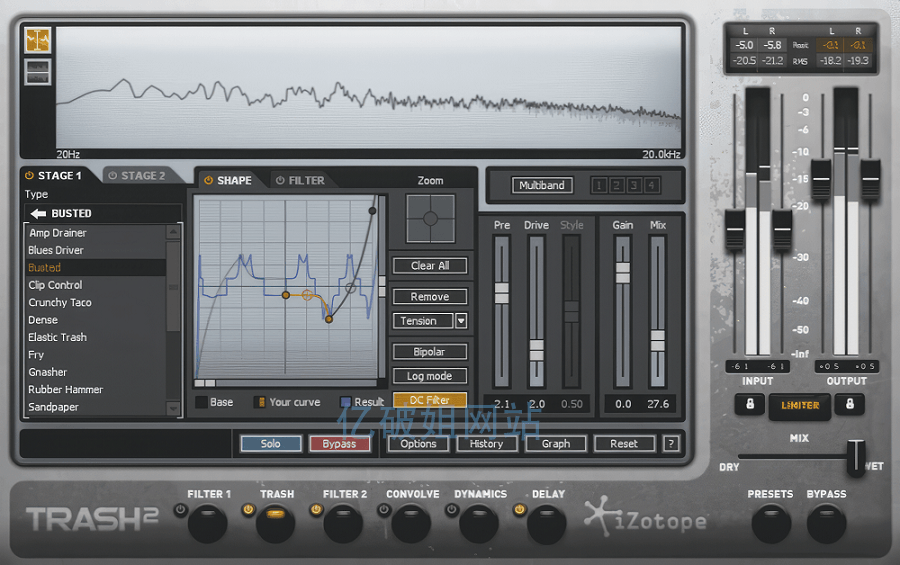This screenshot has height=565, width=900.
Task: Select Rubber Hammer distortion type
Action: pyautogui.click(x=66, y=390)
